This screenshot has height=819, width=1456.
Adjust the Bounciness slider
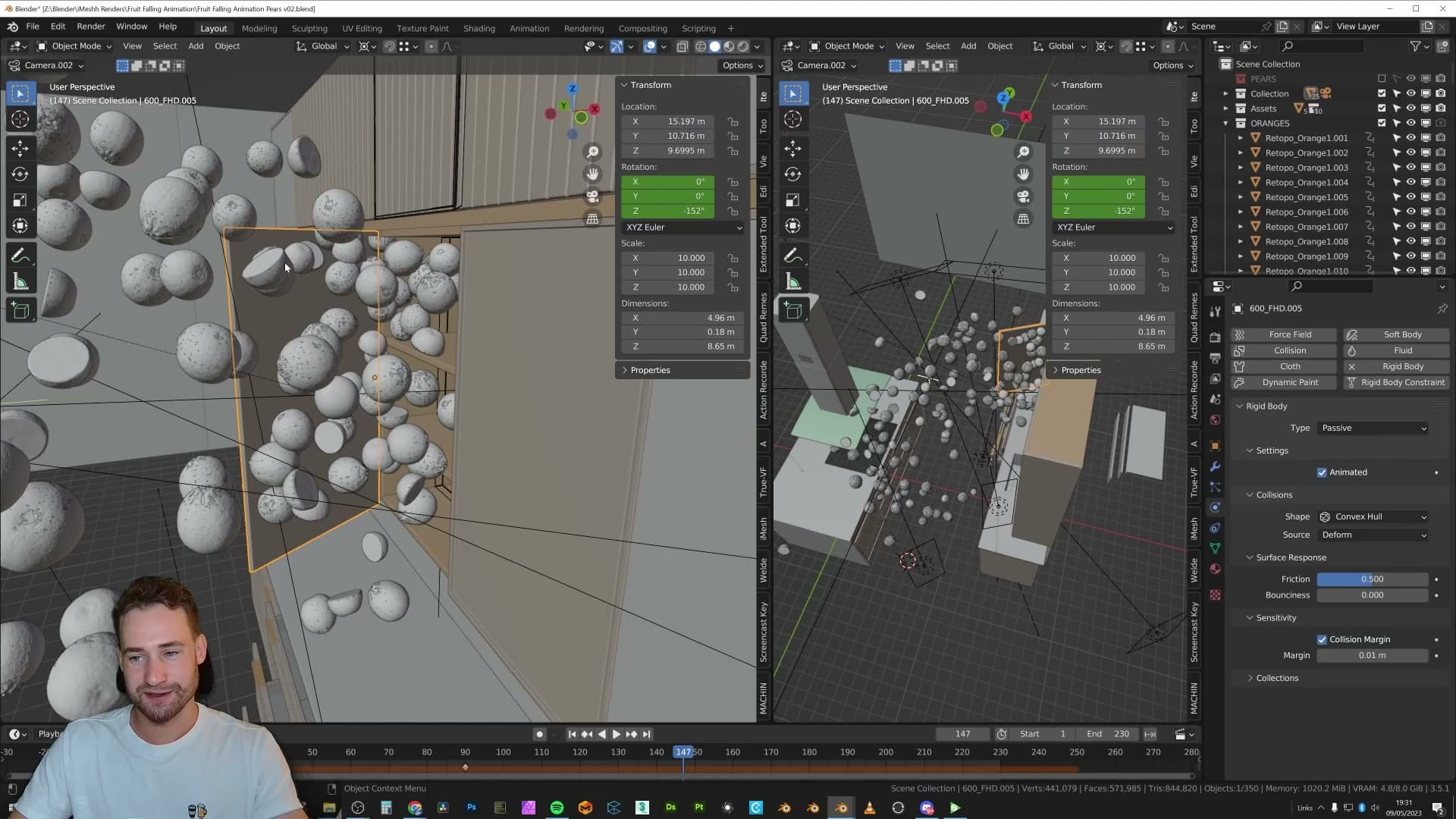tap(1373, 595)
